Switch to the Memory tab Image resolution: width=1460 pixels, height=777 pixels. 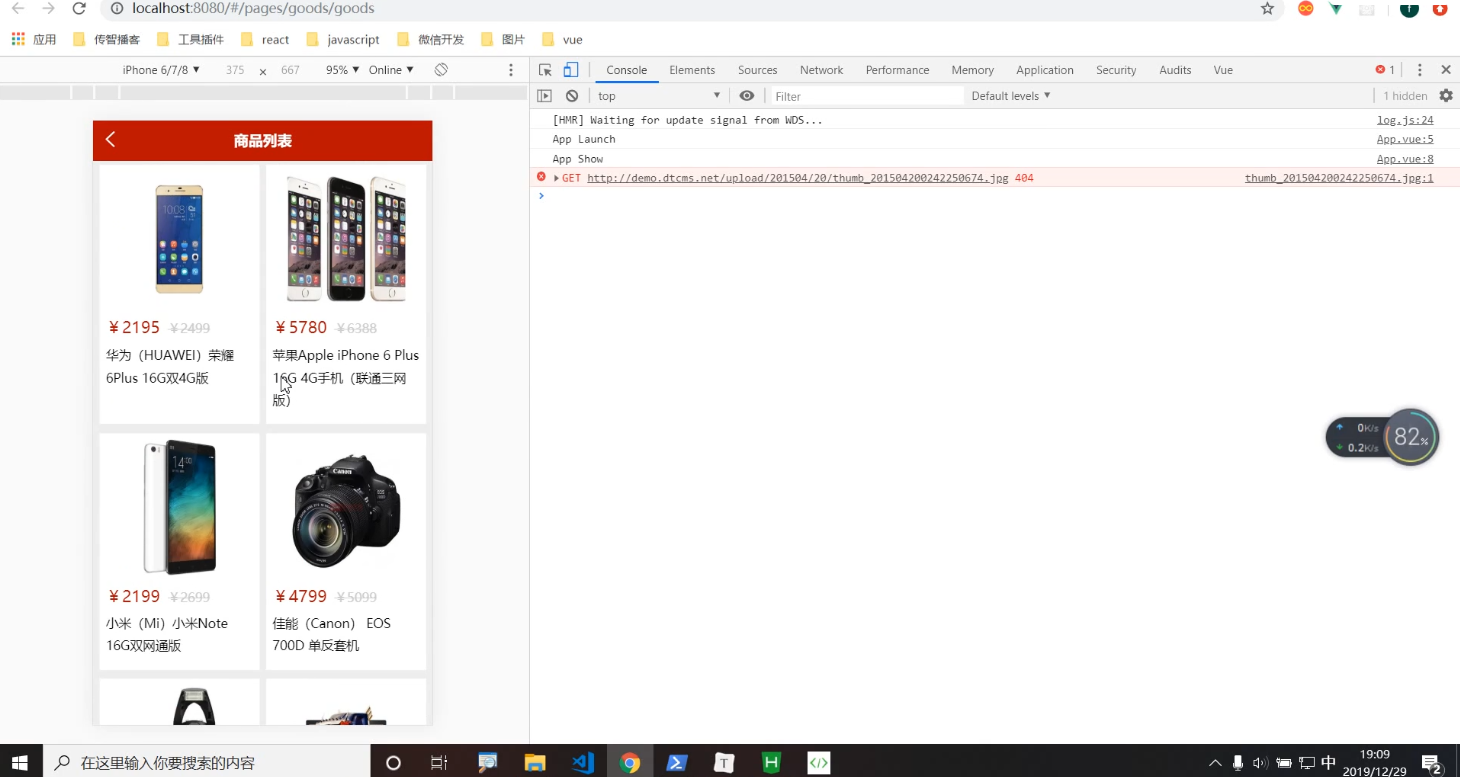coord(972,70)
